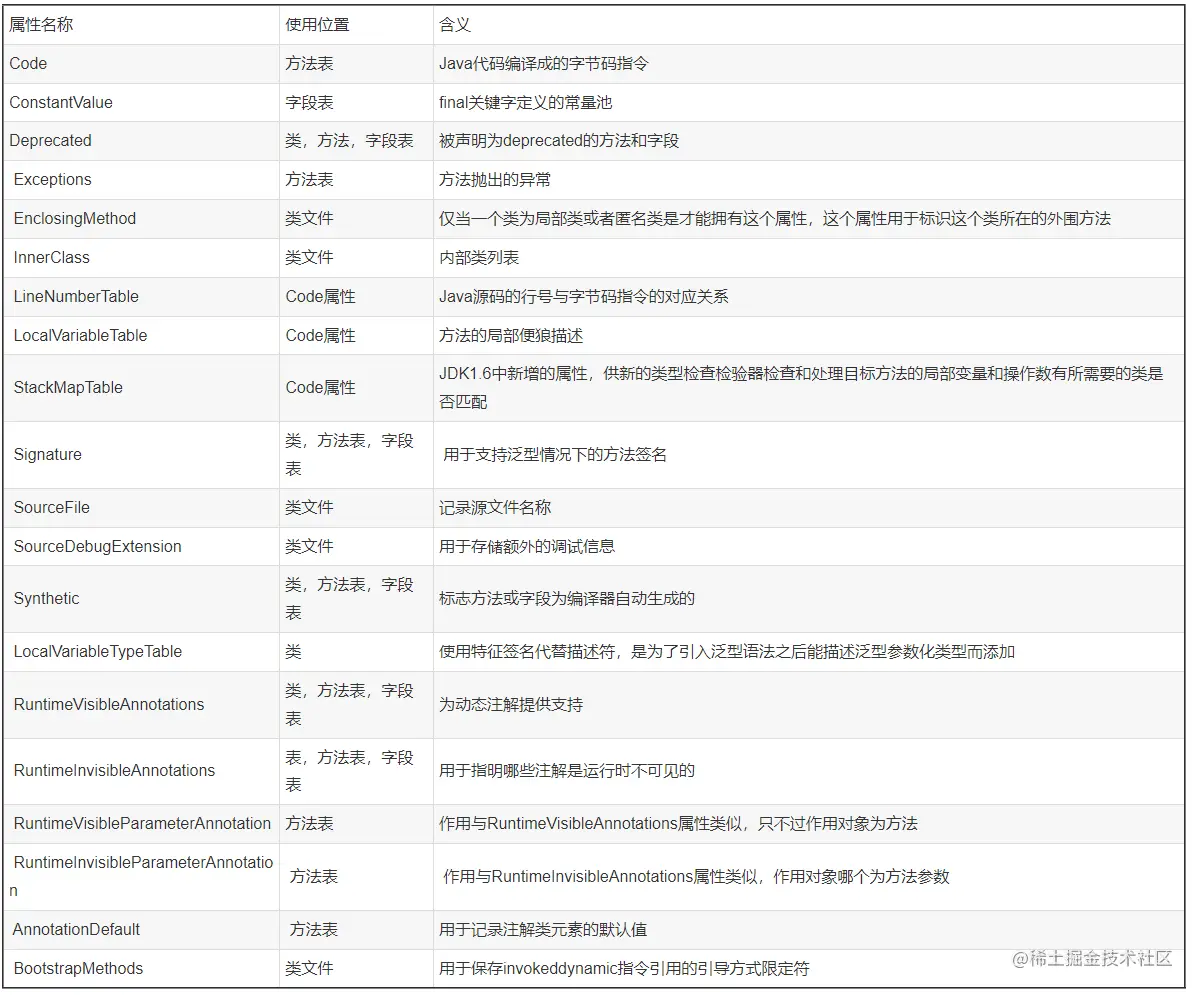This screenshot has width=1199, height=995.
Task: Select "类，方法，字段表" in Deprecated row
Action: (x=349, y=141)
